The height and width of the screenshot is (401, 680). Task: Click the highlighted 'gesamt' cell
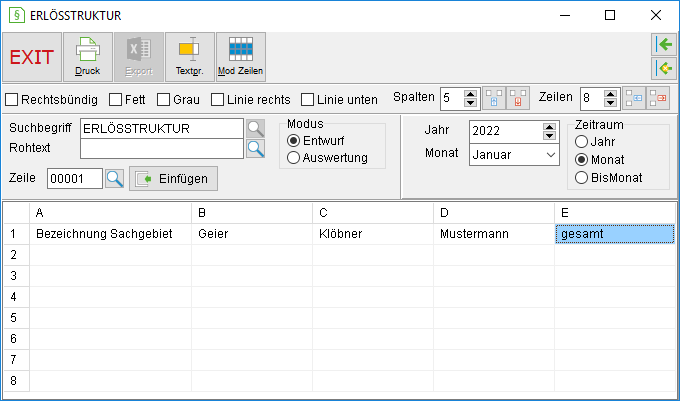(615, 234)
